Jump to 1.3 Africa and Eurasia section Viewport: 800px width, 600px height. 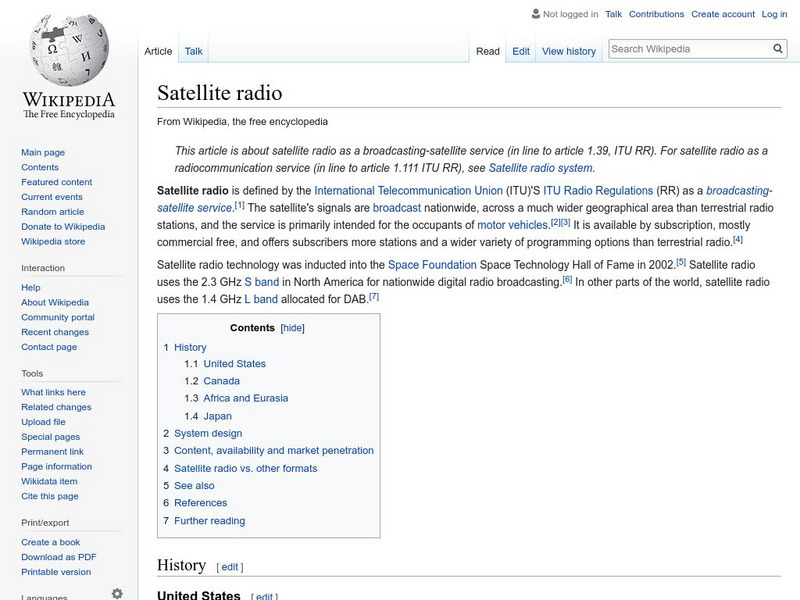pyautogui.click(x=246, y=398)
